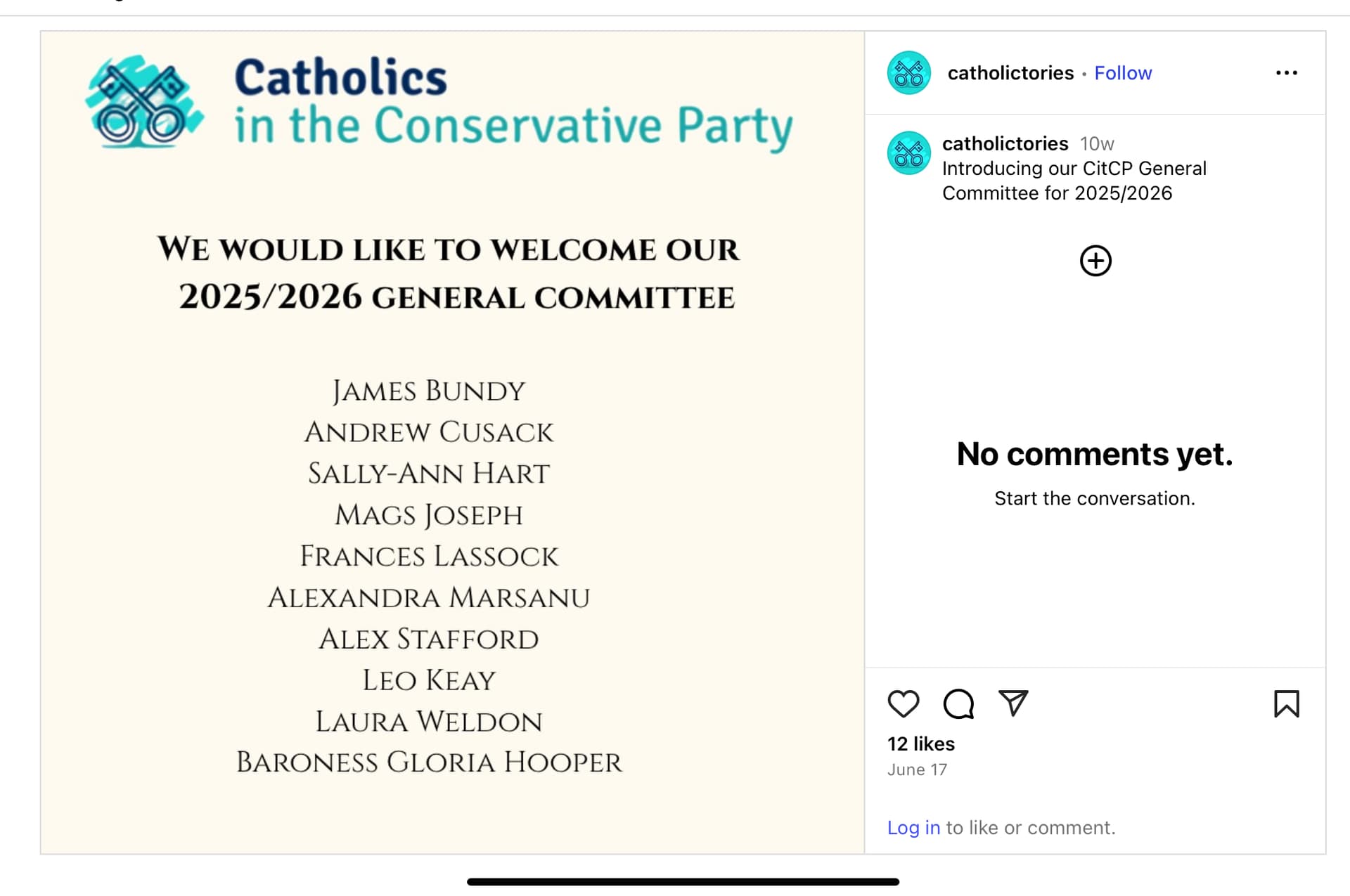
Task: Click the June 17 post date
Action: pyautogui.click(x=917, y=770)
